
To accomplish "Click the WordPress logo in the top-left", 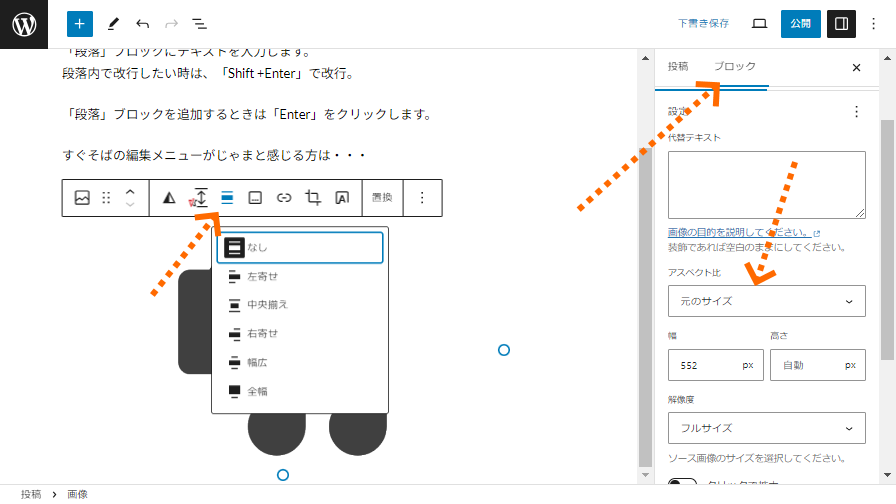I will (x=24, y=24).
